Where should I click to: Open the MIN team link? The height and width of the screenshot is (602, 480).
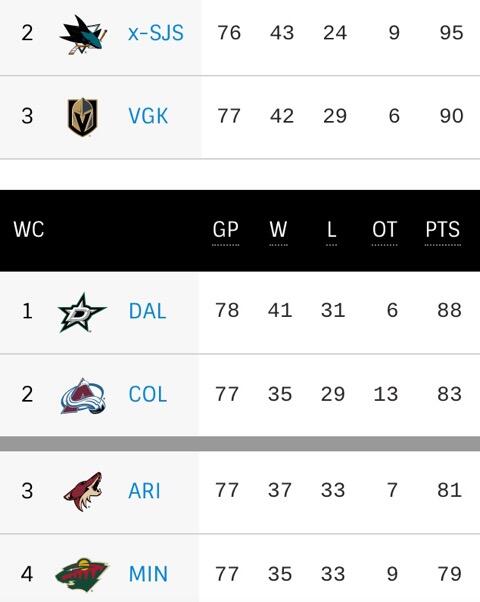click(x=148, y=574)
